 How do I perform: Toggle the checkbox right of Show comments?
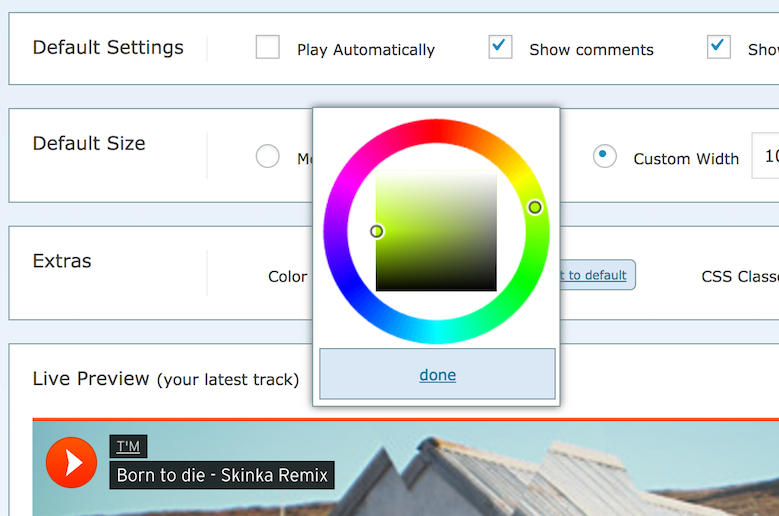tap(718, 47)
